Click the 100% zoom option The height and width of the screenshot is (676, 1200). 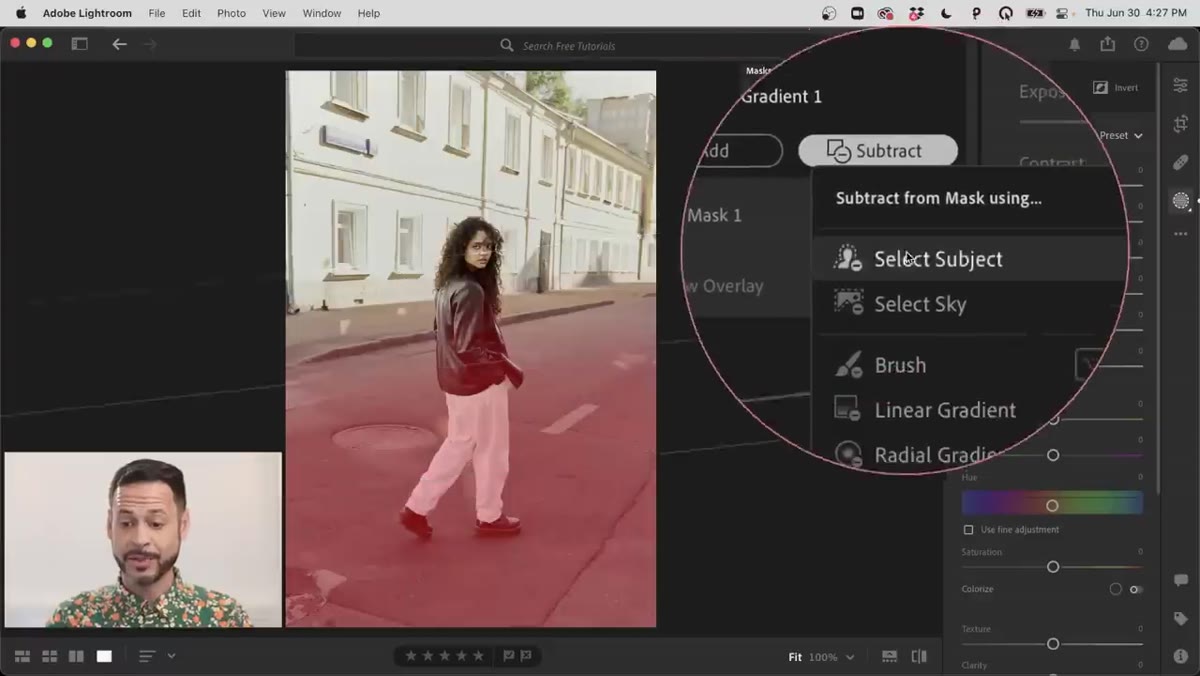(823, 657)
